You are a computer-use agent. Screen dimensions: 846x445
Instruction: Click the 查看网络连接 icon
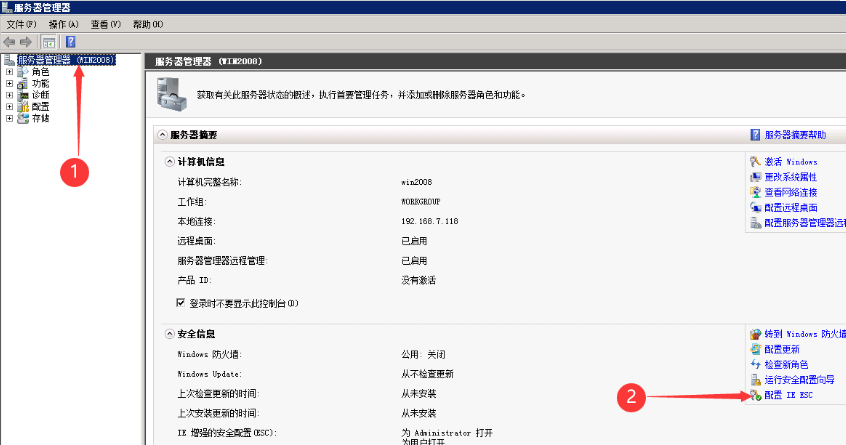tap(755, 192)
